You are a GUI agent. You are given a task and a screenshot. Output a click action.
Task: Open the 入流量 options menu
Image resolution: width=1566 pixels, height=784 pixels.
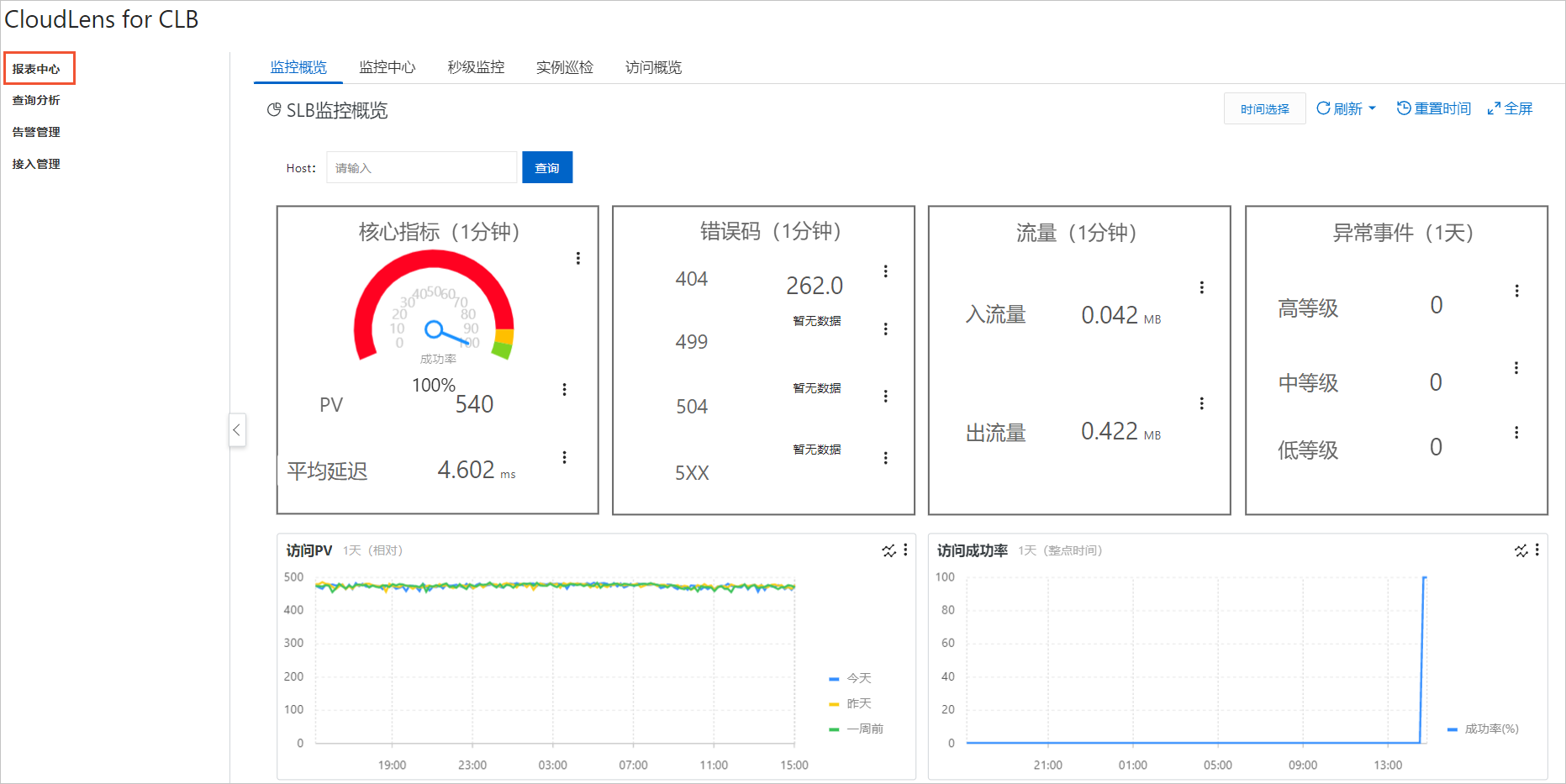click(1201, 287)
